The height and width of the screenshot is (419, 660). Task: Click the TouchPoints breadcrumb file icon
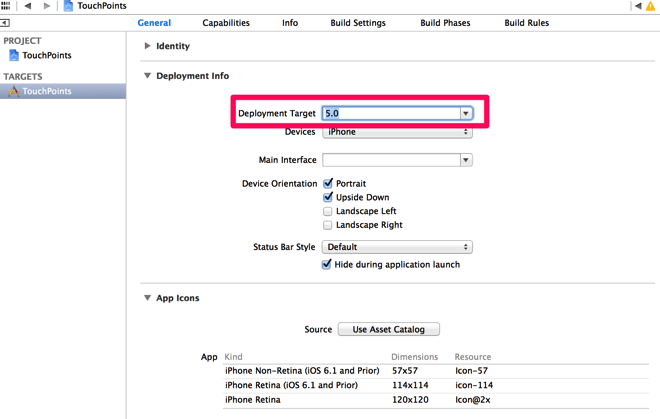(68, 6)
